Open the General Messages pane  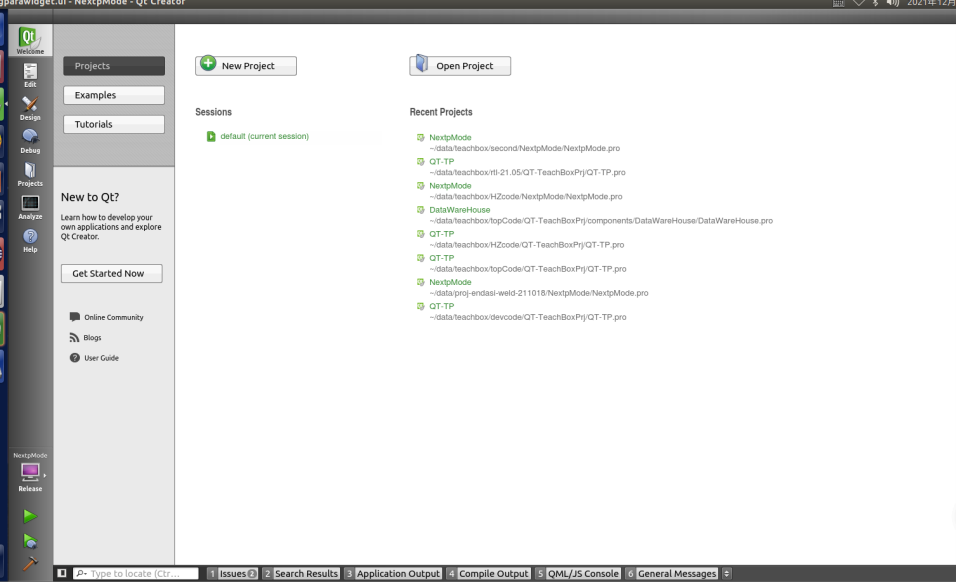pyautogui.click(x=671, y=573)
